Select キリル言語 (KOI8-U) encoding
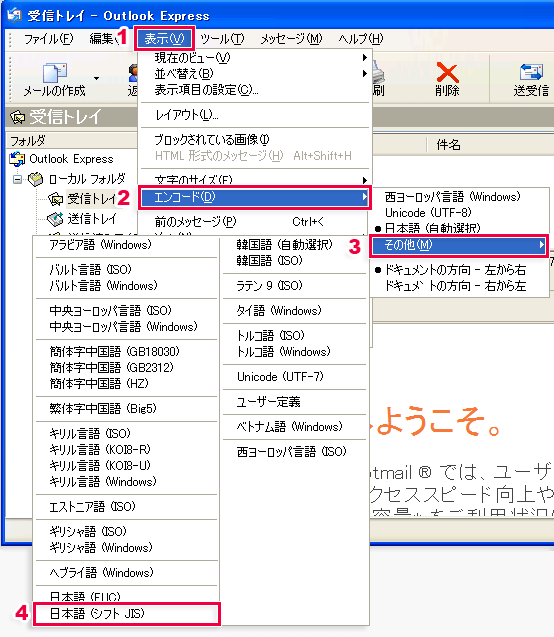The width and height of the screenshot is (554, 637). [x=127, y=465]
